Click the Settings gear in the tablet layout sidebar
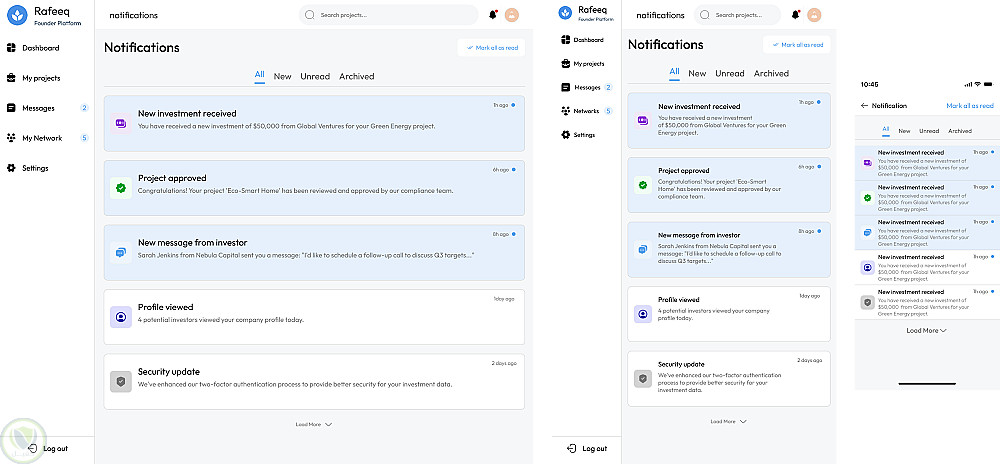Image resolution: width=1000 pixels, height=464 pixels. pos(566,135)
